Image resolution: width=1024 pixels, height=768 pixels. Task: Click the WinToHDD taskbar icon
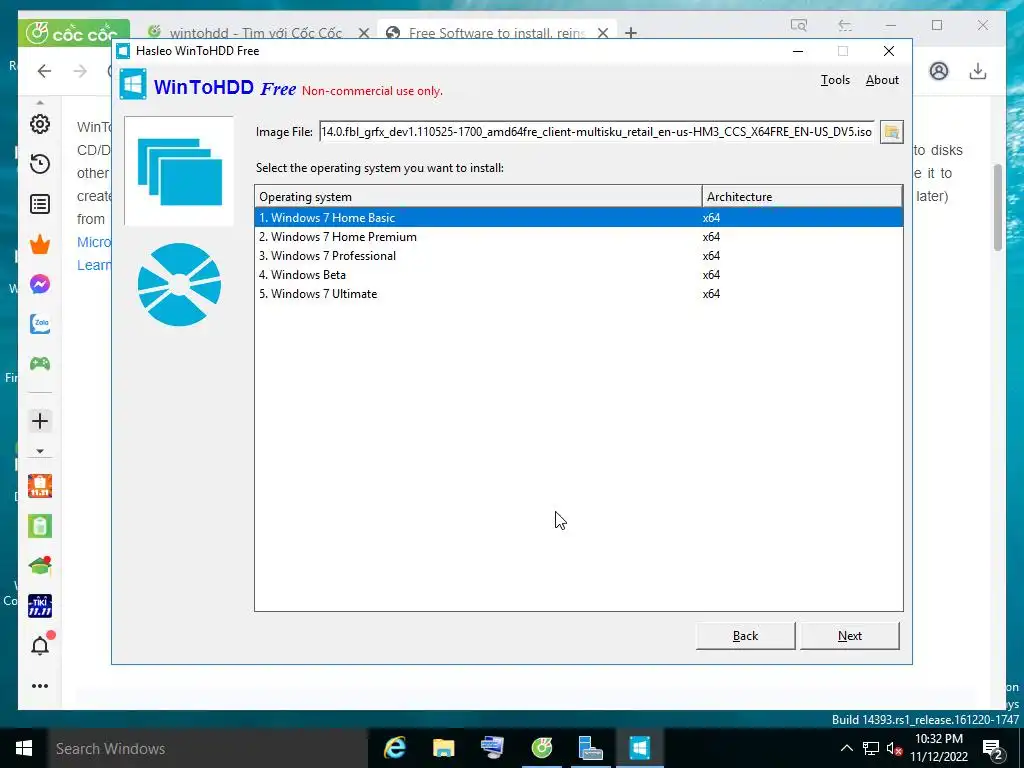639,748
